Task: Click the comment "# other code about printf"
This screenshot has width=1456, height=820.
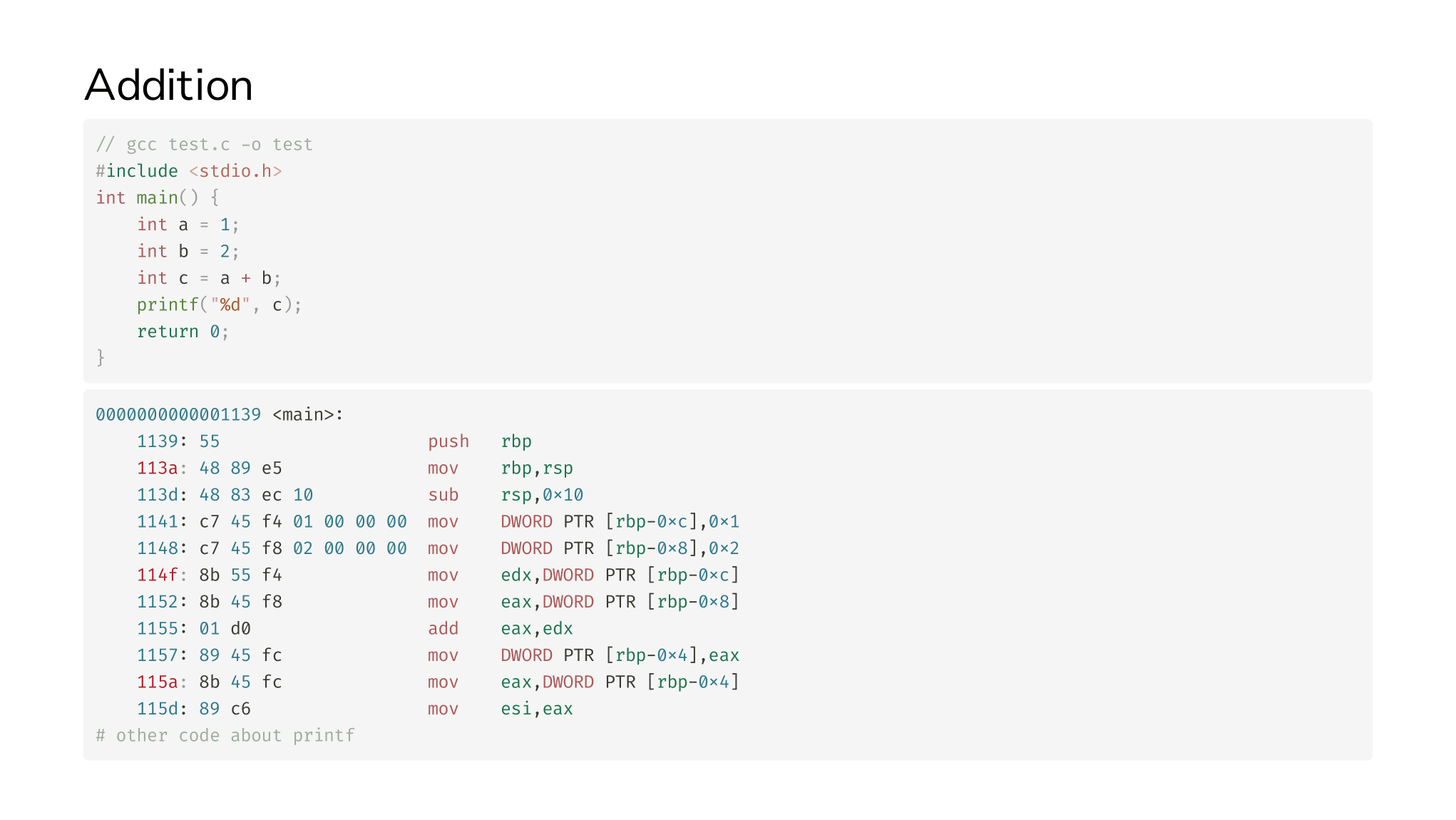Action: pyautogui.click(x=225, y=735)
